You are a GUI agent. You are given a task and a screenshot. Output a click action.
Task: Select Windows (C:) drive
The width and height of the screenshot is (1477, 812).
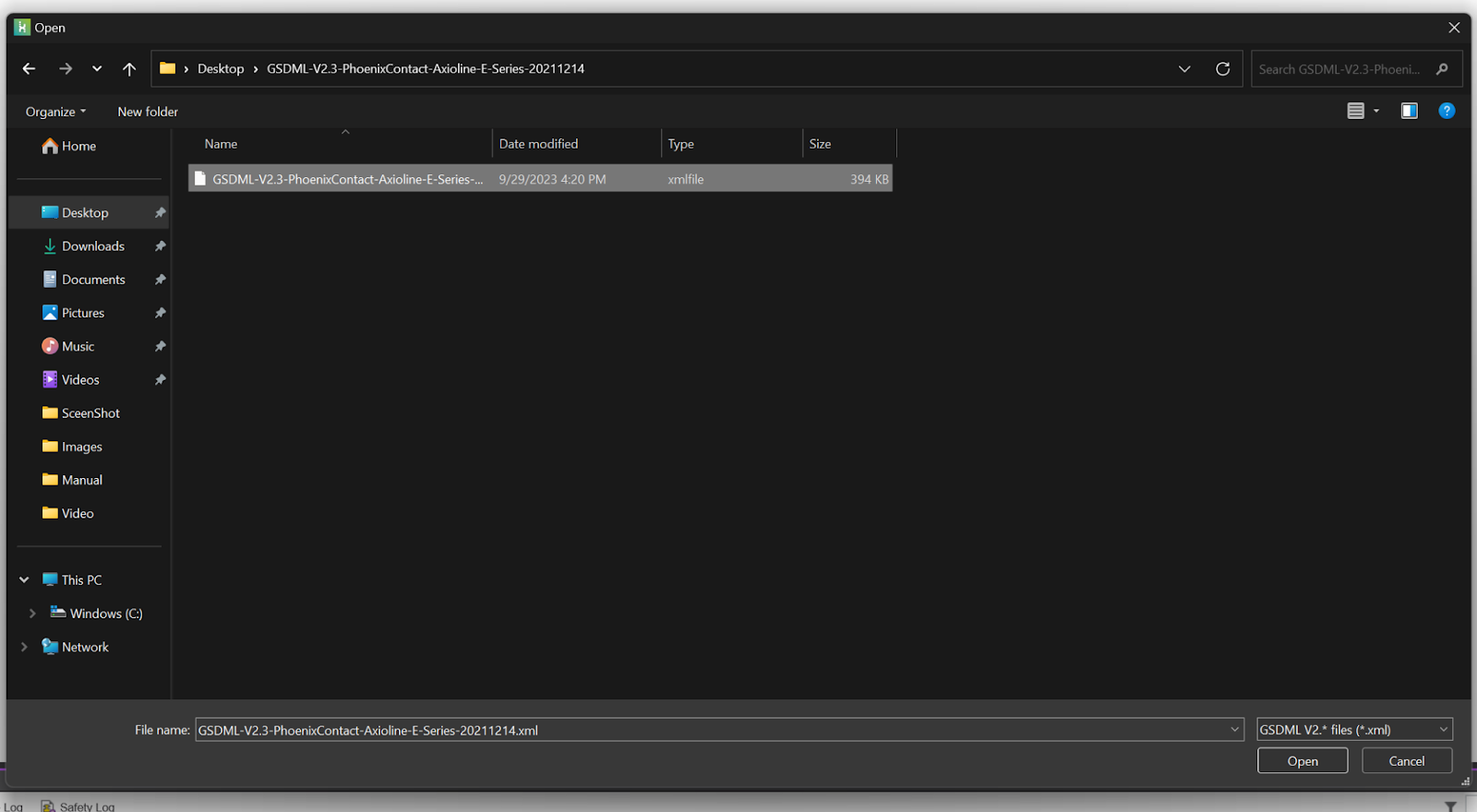[x=97, y=614]
